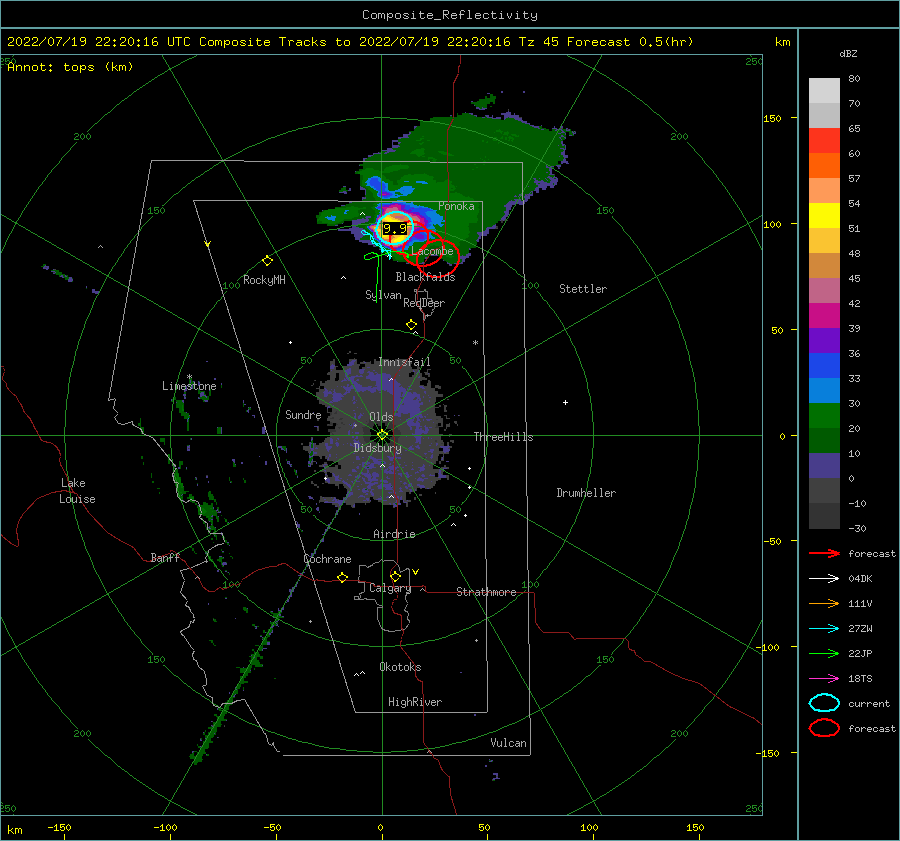Click the Airdrie label
Screen dimensions: 900x841
pos(394,534)
